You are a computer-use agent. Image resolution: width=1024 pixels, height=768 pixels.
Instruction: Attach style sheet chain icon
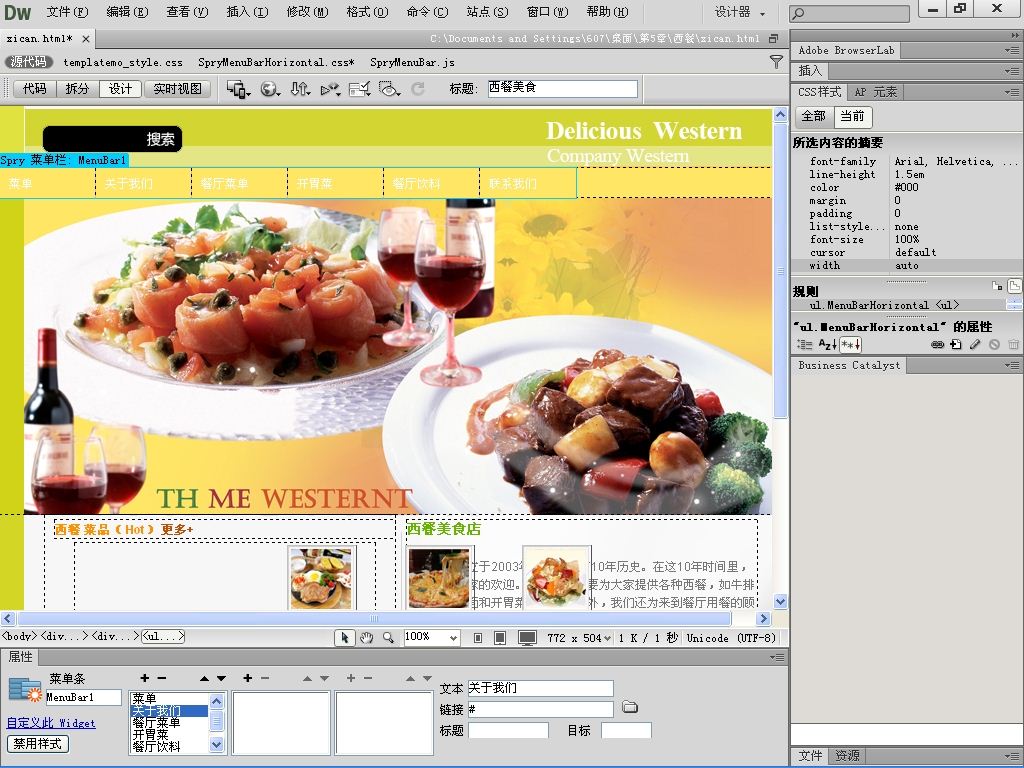tap(937, 345)
